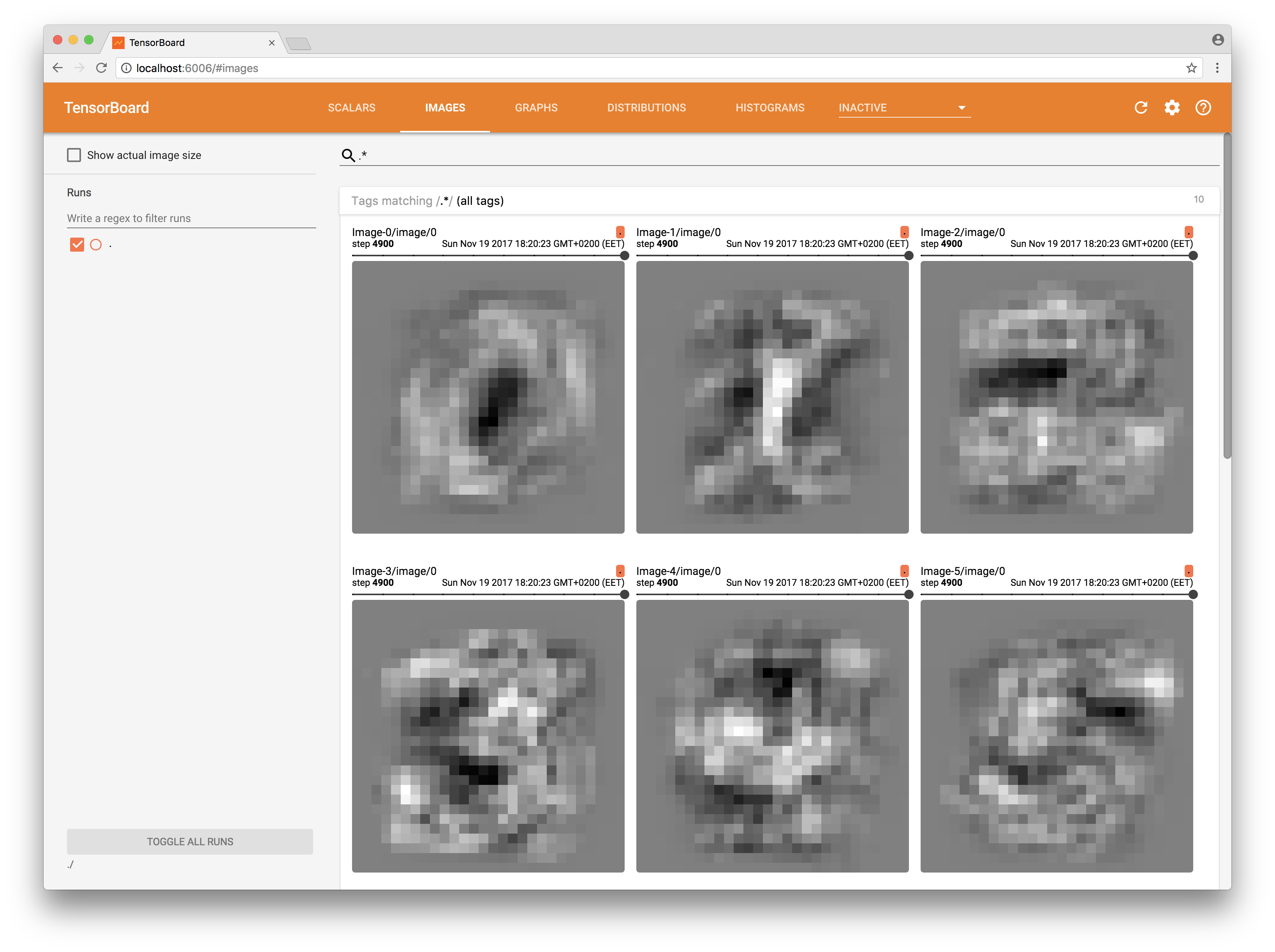Switch to the SCALARS tab

(351, 108)
